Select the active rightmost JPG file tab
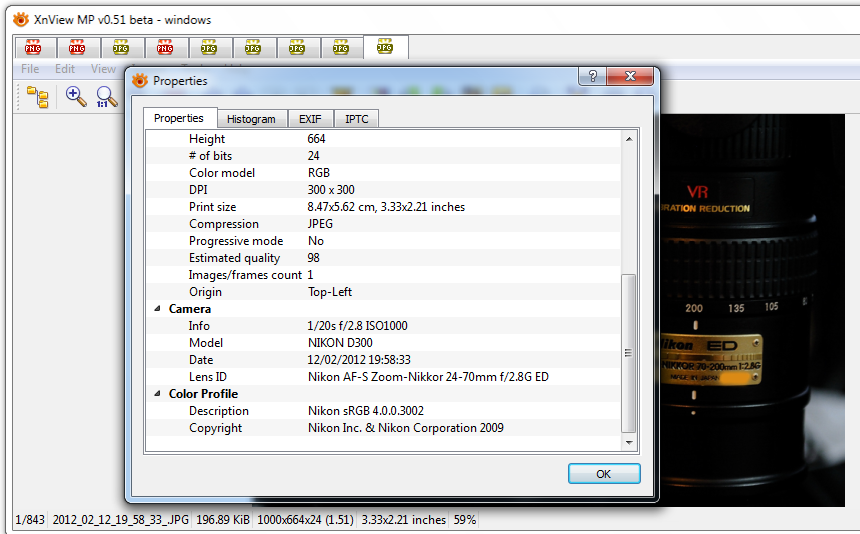Screen dimensions: 860x534 tap(385, 47)
